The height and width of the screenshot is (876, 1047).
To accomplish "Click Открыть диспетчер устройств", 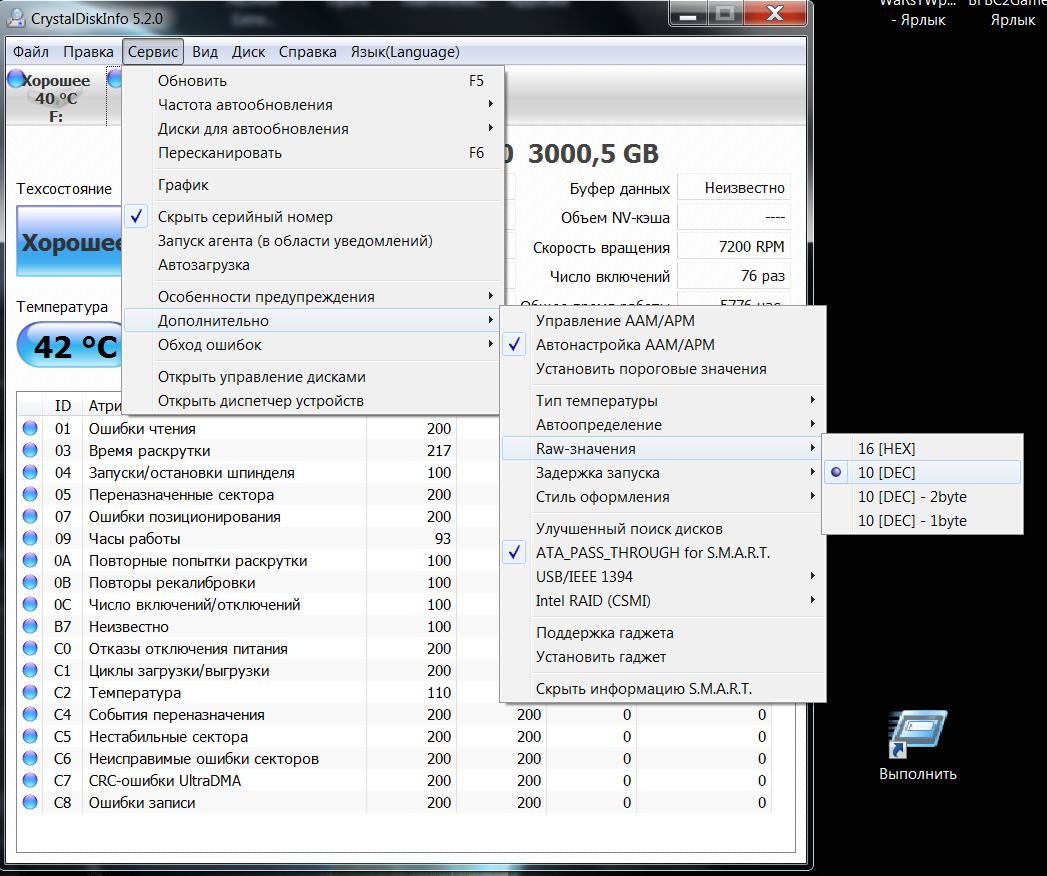I will 312,401.
